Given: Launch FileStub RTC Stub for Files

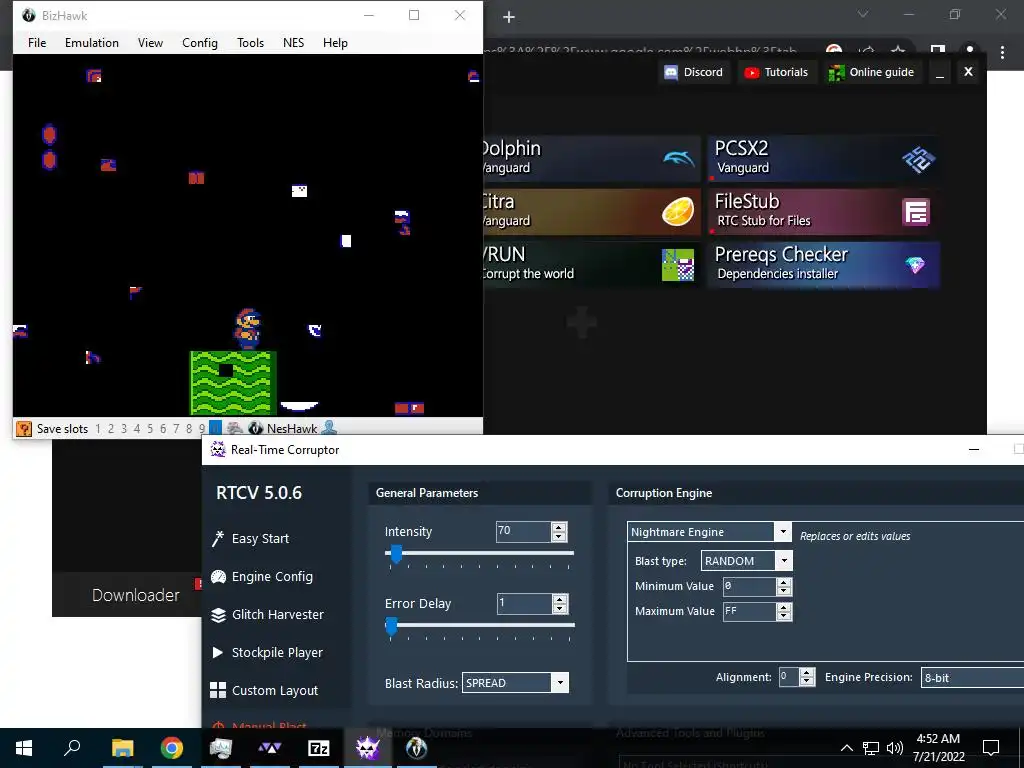Looking at the screenshot, I should point(824,212).
